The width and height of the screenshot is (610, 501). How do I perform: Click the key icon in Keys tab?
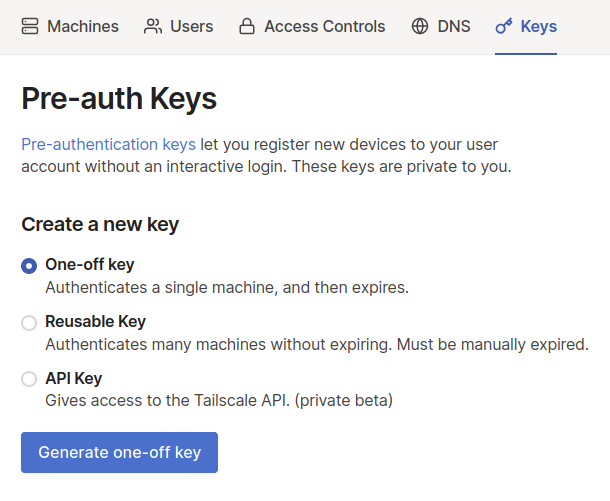[504, 27]
